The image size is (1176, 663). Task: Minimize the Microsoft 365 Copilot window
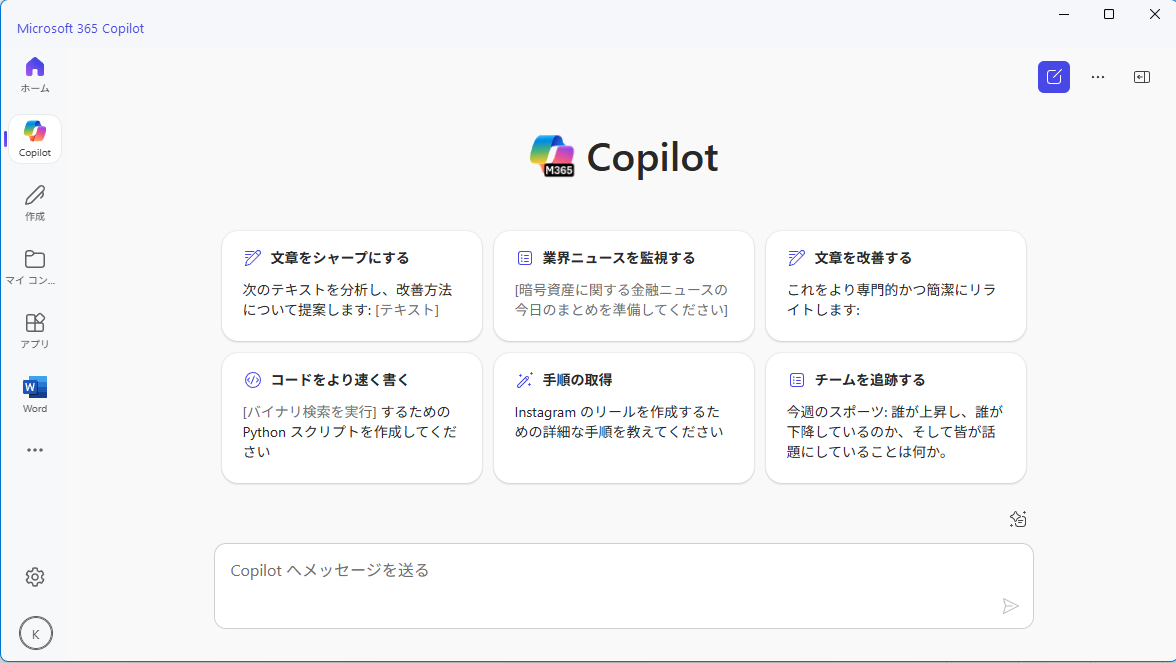1064,14
